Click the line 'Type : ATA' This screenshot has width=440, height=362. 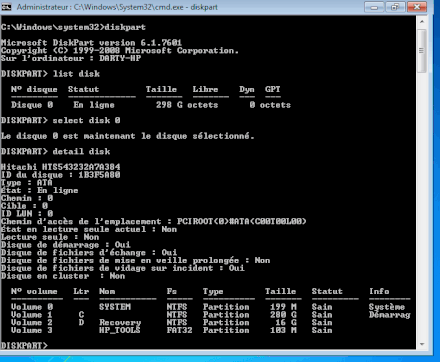click(27, 183)
